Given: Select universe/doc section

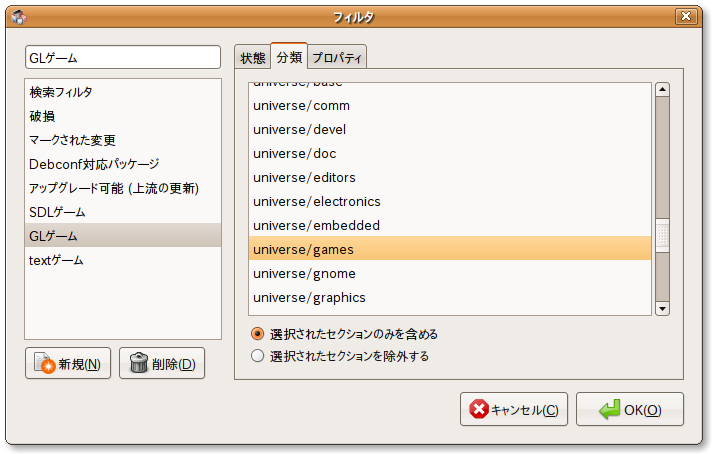Looking at the screenshot, I should [450, 153].
